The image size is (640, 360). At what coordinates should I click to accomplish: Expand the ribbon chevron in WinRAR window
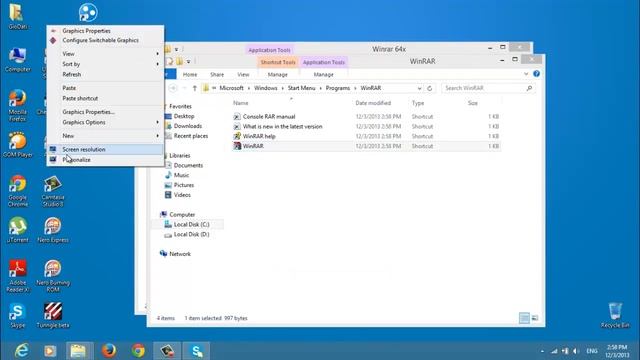tap(526, 74)
